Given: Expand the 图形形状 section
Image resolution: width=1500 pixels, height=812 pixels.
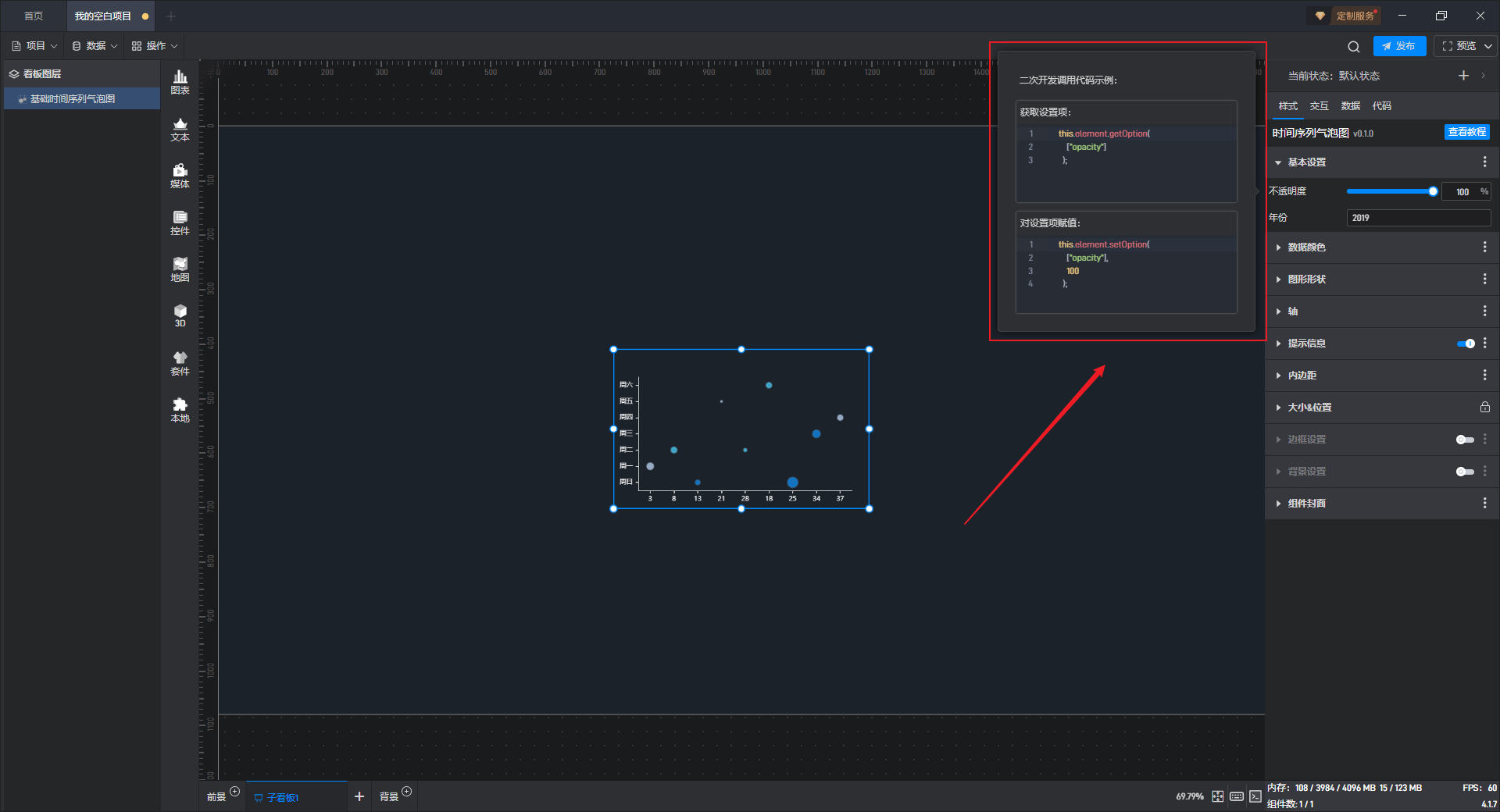Looking at the screenshot, I should [x=1306, y=280].
